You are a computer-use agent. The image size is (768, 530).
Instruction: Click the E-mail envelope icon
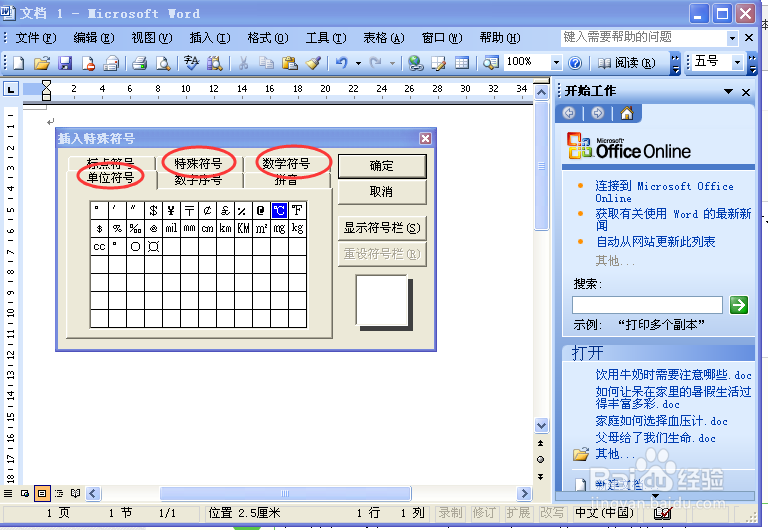pos(112,63)
